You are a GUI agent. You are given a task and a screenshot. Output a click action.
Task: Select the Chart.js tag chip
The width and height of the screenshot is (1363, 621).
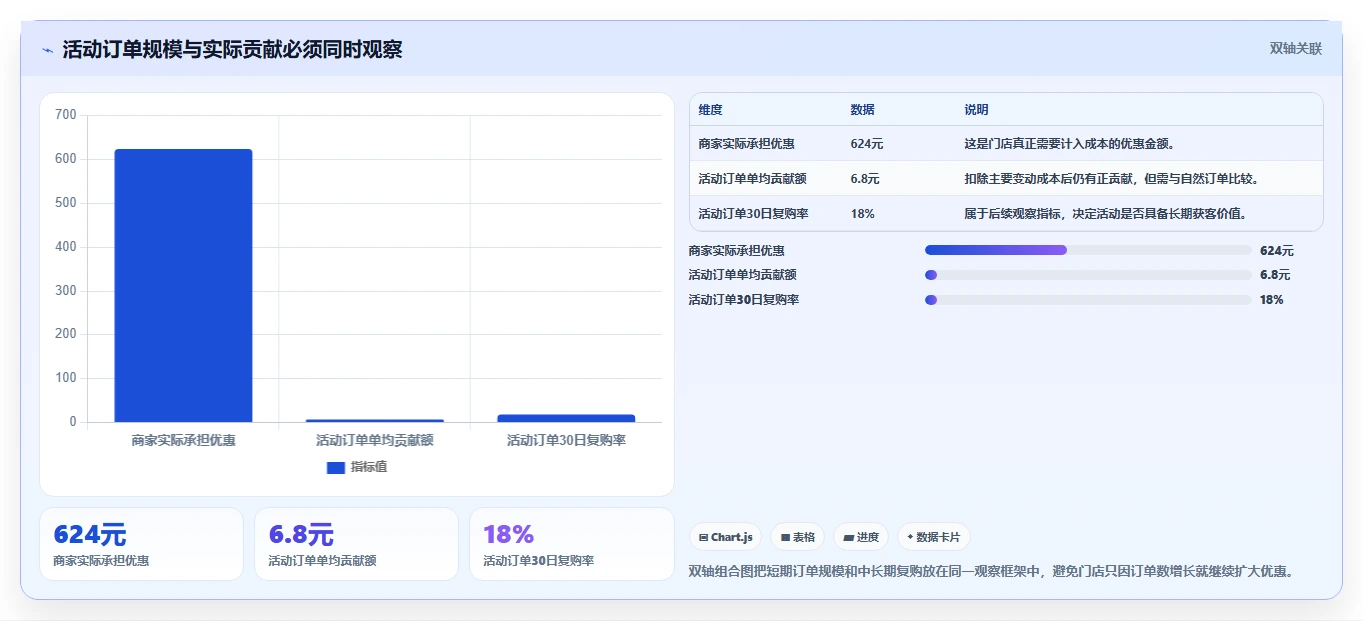tap(725, 537)
